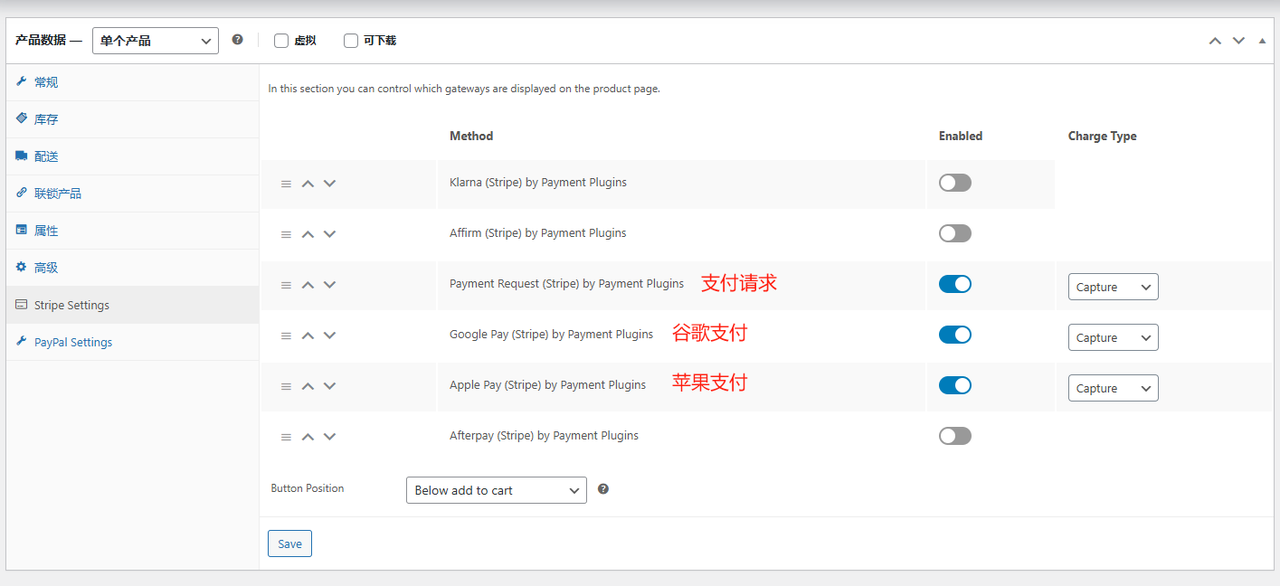Collapse the 产品数据 panel triangle
The height and width of the screenshot is (586, 1280).
coord(1260,41)
